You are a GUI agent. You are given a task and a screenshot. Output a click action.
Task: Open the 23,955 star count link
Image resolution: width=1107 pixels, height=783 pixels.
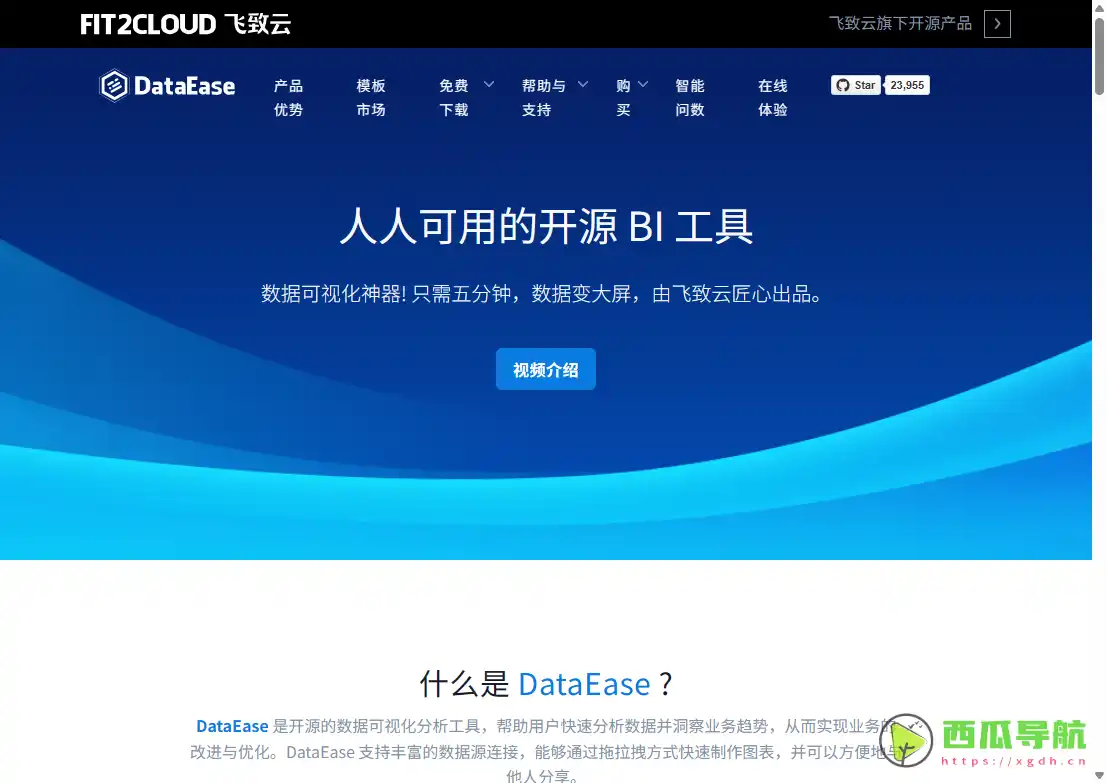[907, 85]
